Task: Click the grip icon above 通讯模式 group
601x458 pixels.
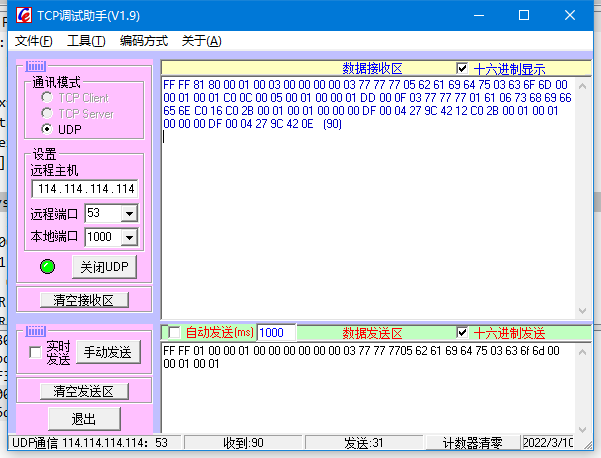Action: 36,66
